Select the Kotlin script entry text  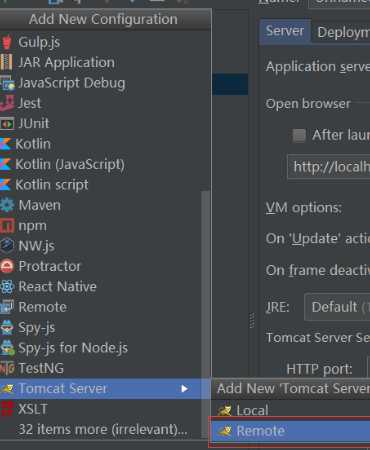52,185
